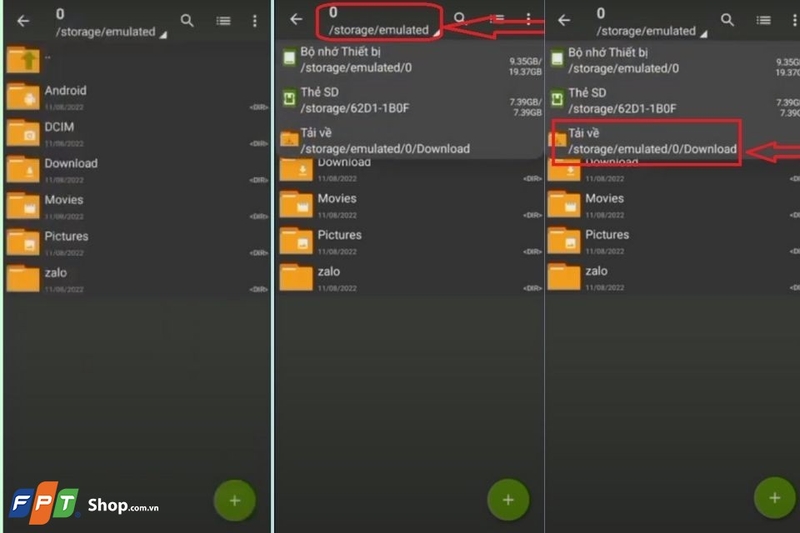
Task: Toggle list view in left panel
Action: 223,21
